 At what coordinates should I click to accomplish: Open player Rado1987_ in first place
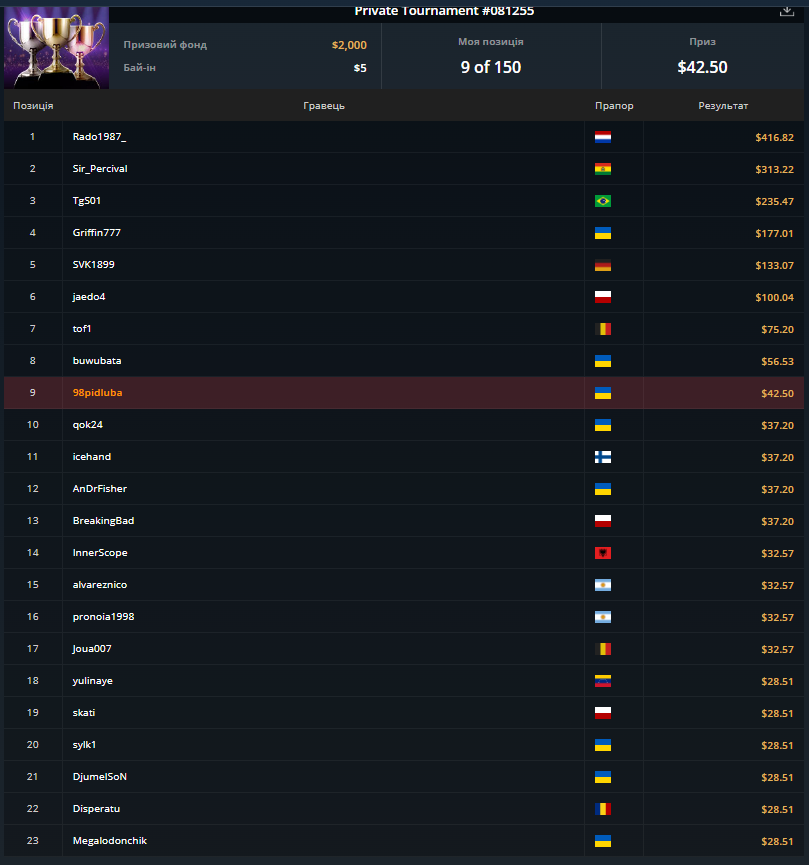[99, 137]
